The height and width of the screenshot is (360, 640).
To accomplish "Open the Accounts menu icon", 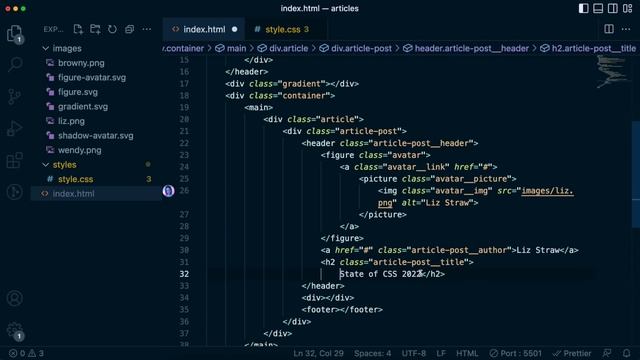I will (15, 298).
